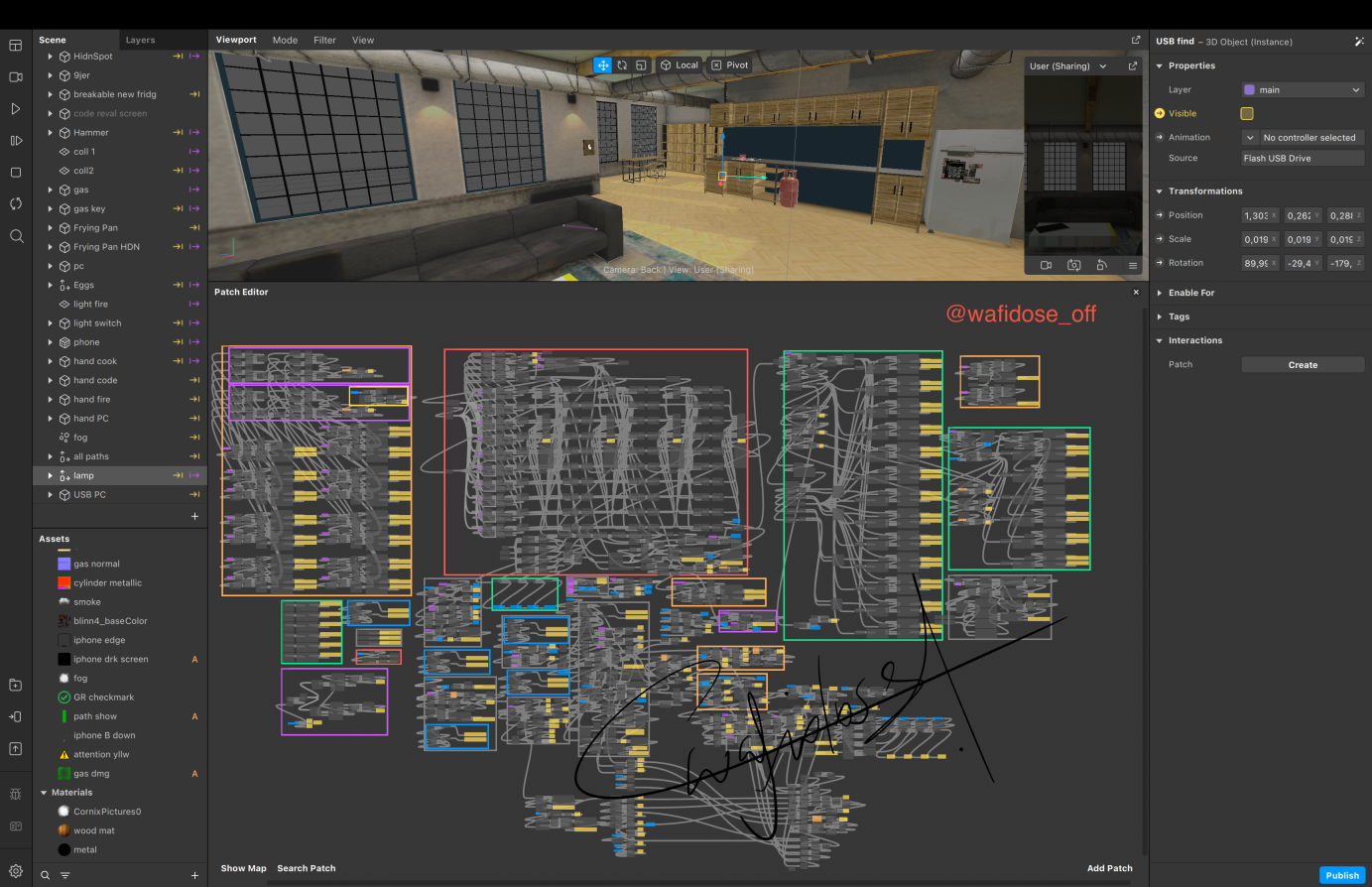Open the Layer dropdown showing main
This screenshot has width=1372, height=887.
[1303, 90]
